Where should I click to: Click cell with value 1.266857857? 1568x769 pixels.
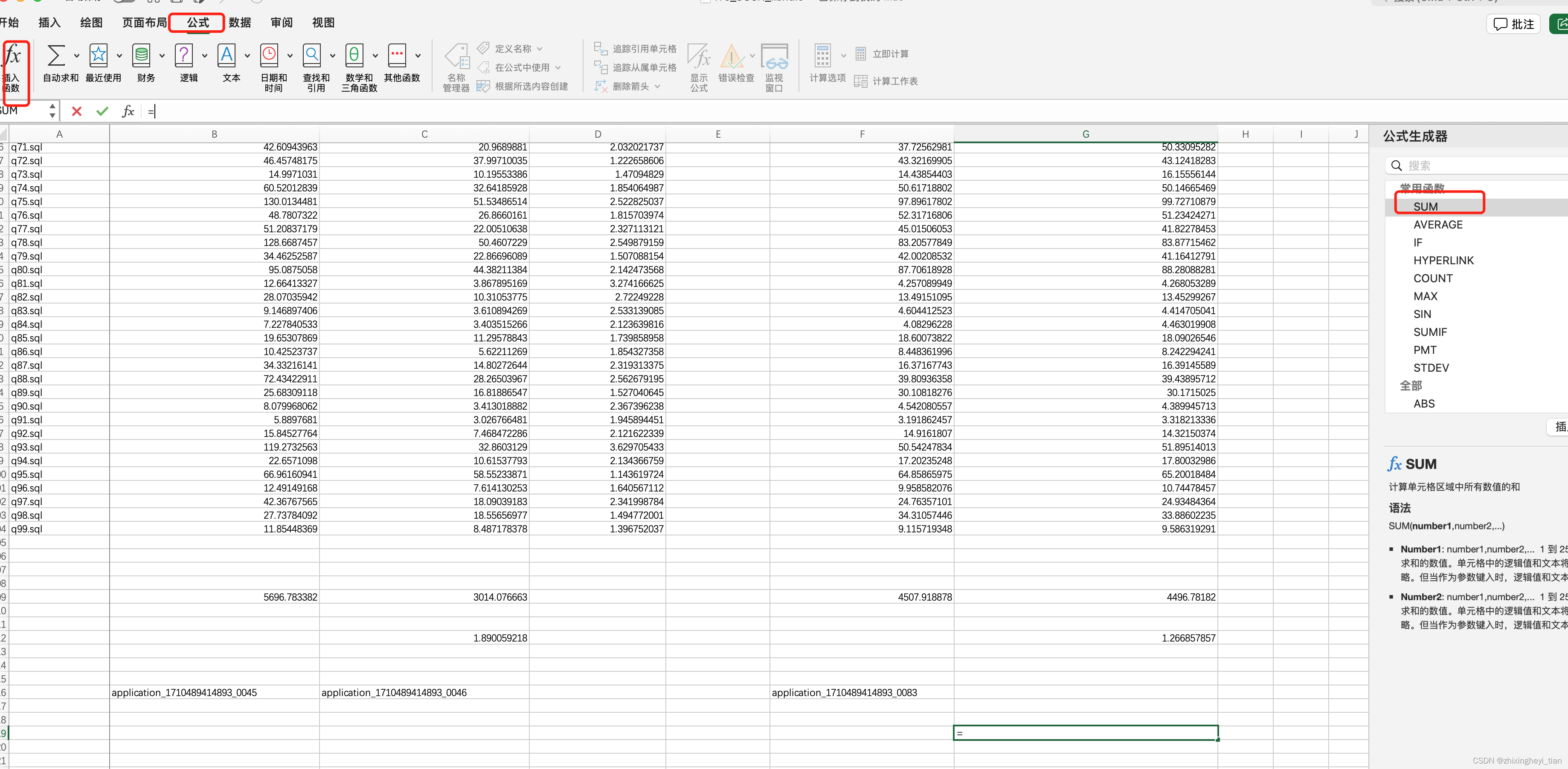click(1085, 638)
